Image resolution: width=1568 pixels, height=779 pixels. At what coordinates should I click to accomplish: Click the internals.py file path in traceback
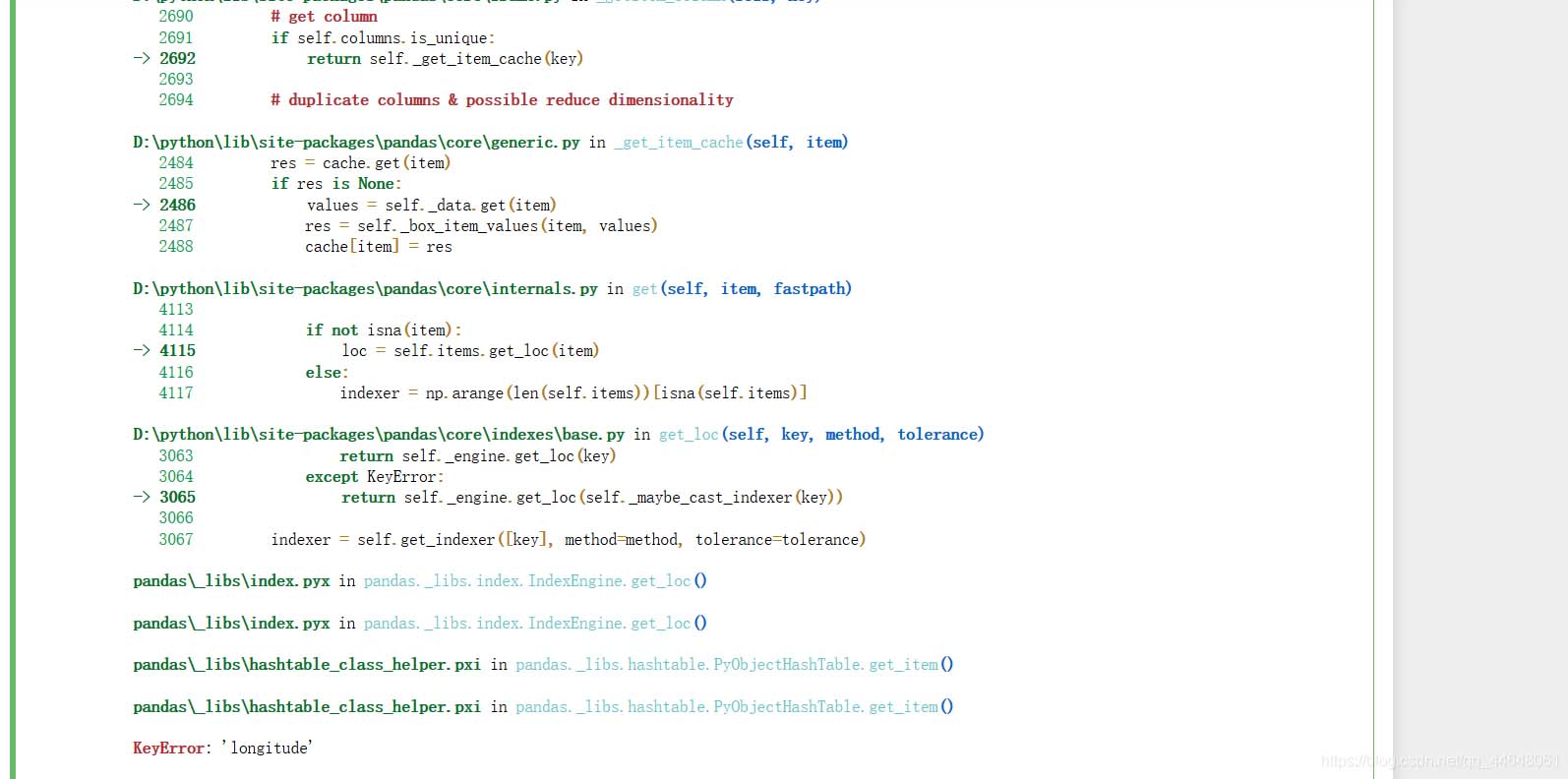point(365,289)
